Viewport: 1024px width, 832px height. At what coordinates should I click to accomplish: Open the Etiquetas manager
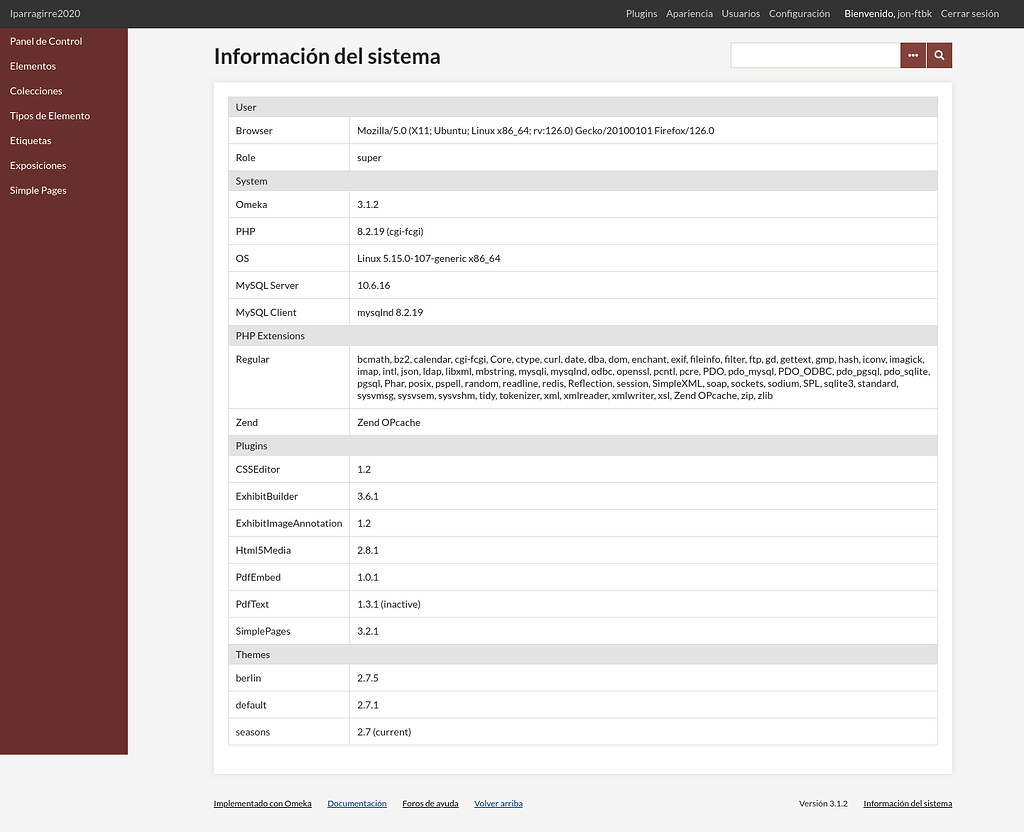[30, 140]
